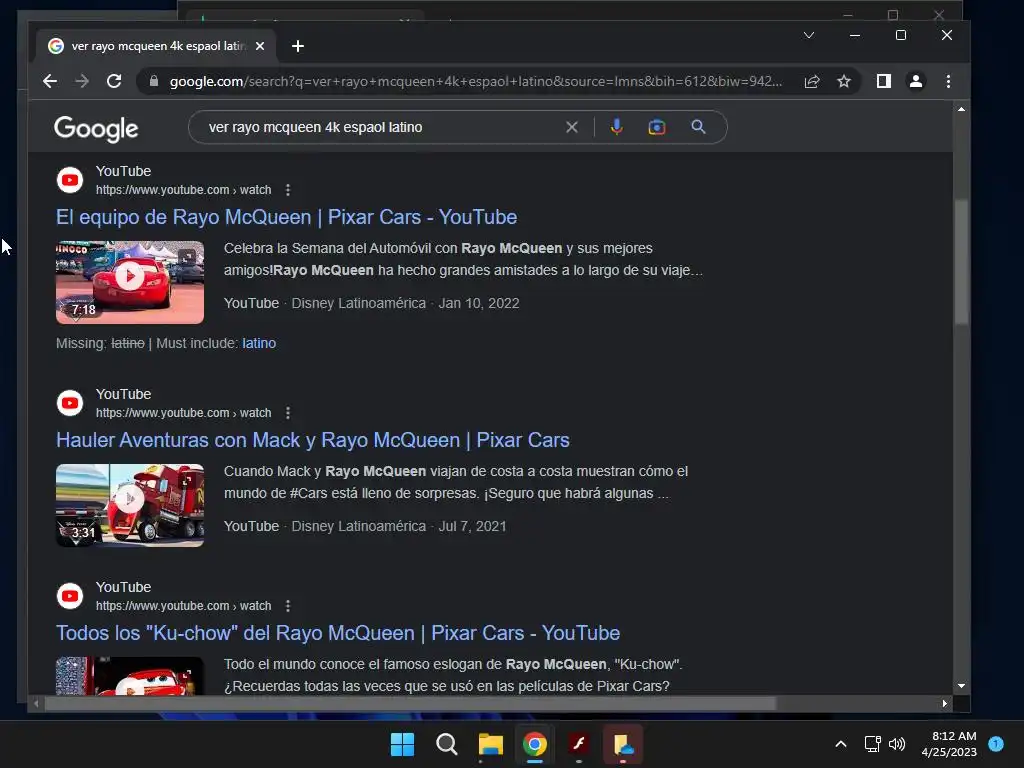Click 'Disney Latinoamérica · Jul 7, 2021' text
Image resolution: width=1024 pixels, height=768 pixels.
[x=398, y=526]
